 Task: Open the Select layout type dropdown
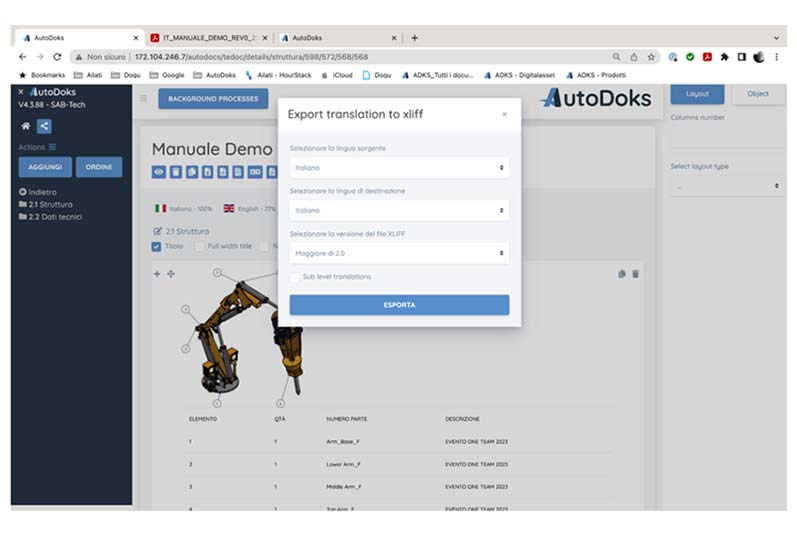coord(727,186)
